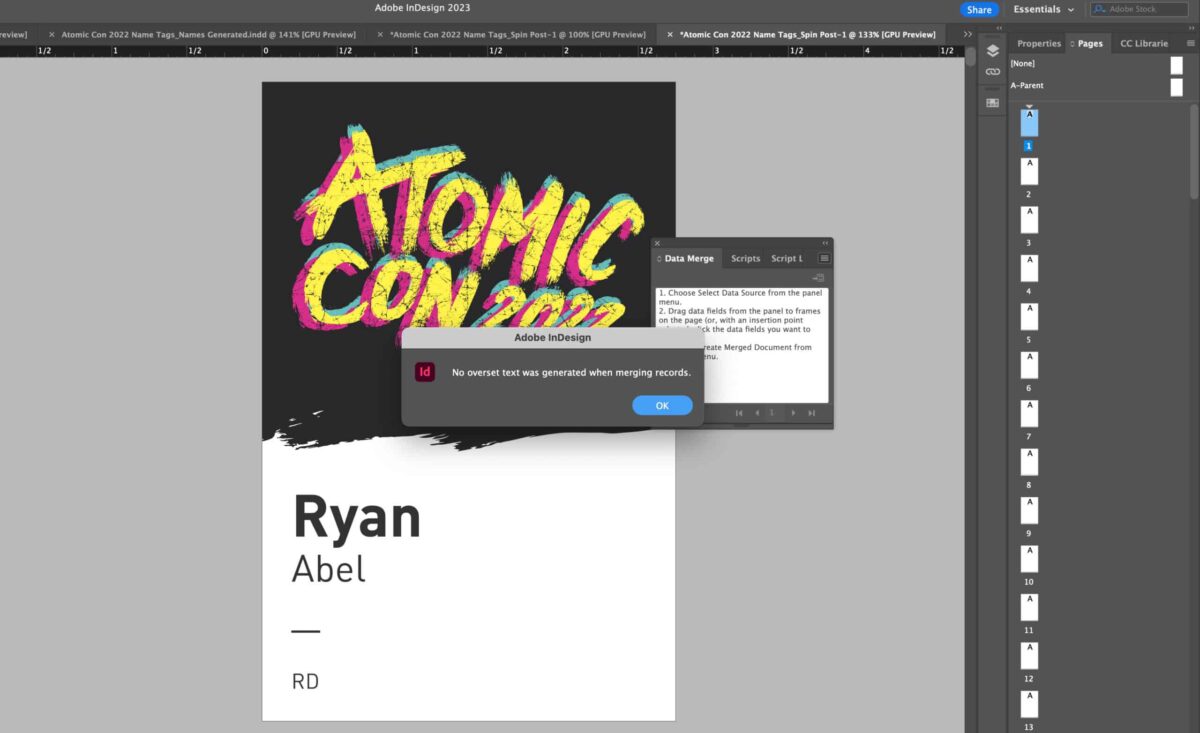
Task: Go to first record in Data Merge navigation
Action: coord(740,412)
